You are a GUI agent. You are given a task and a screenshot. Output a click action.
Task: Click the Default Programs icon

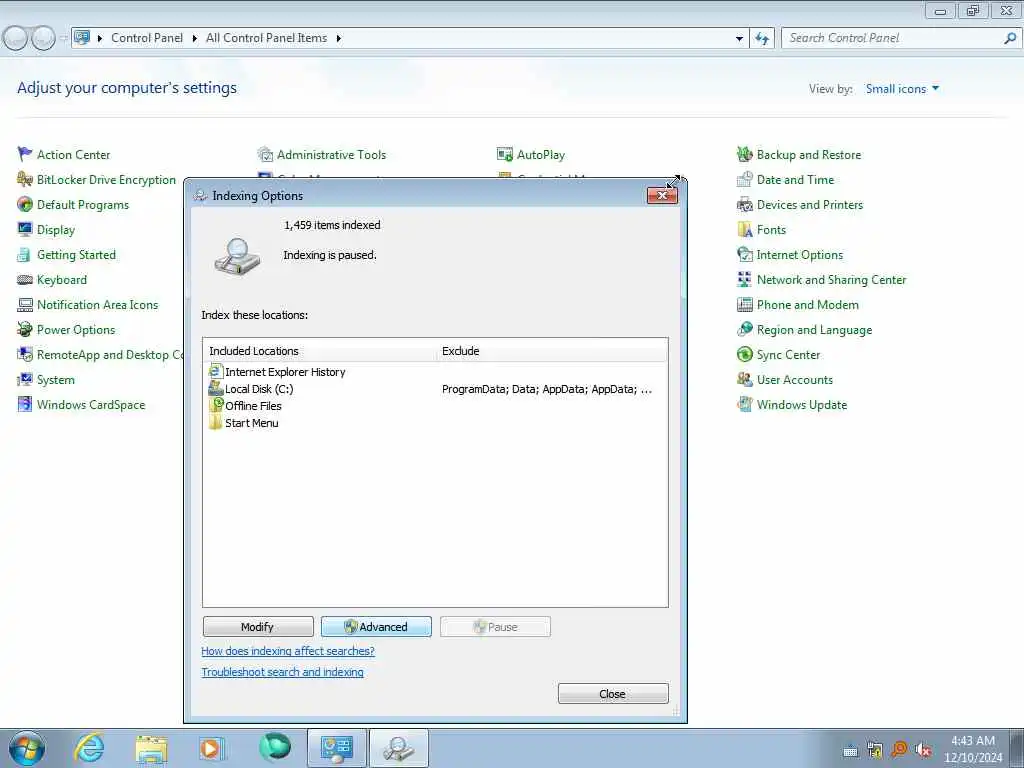click(25, 204)
